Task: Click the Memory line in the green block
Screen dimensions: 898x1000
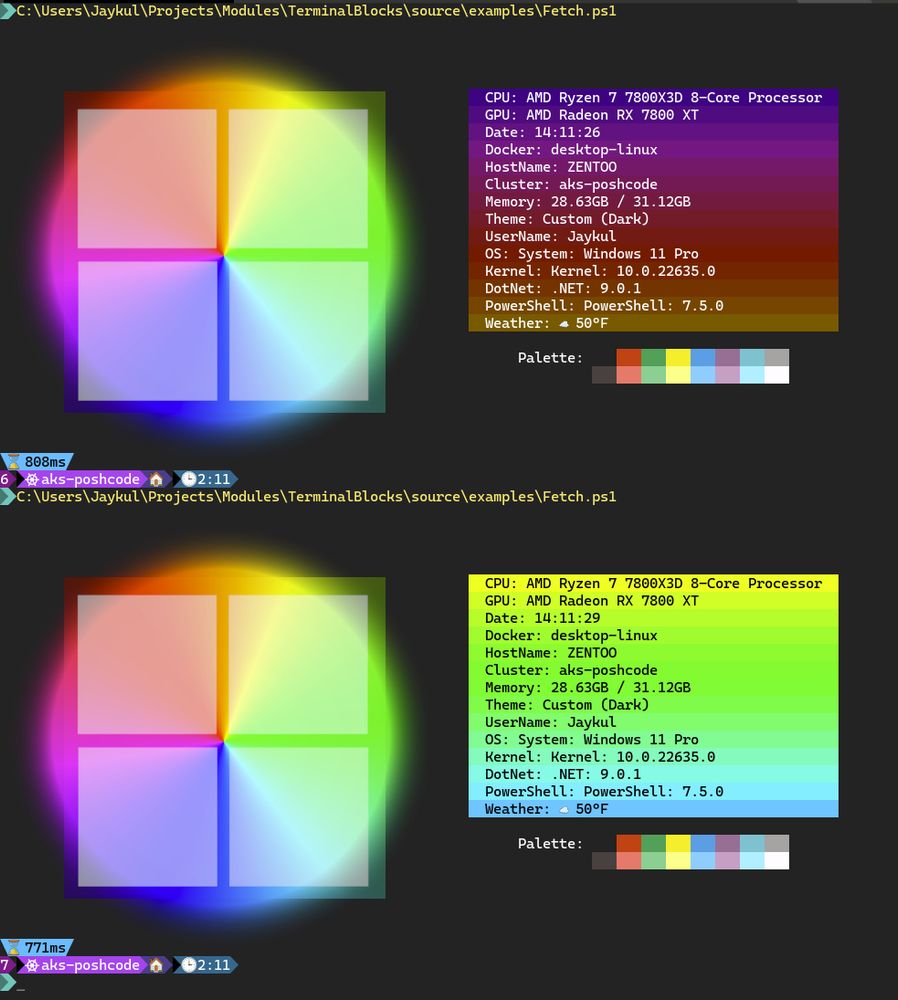Action: [587, 688]
